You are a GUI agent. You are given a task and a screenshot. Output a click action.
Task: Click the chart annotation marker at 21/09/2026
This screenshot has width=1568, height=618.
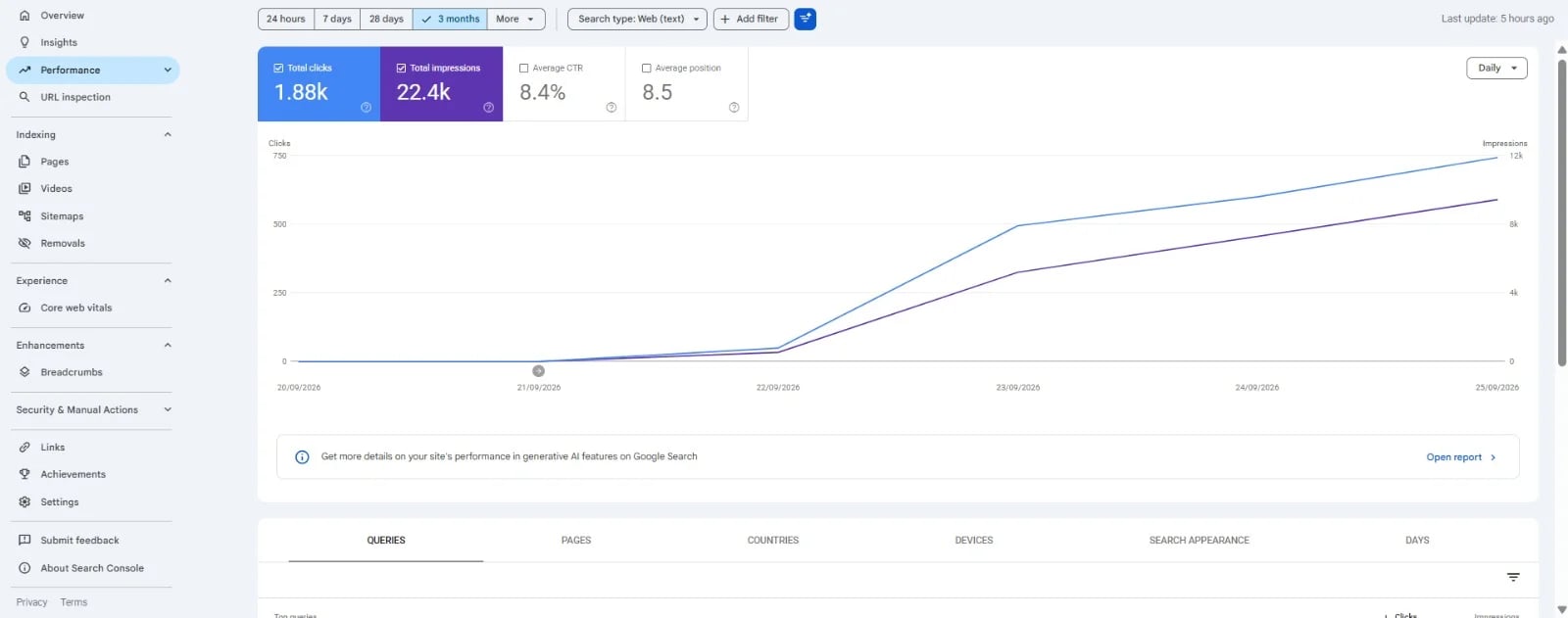tap(538, 371)
